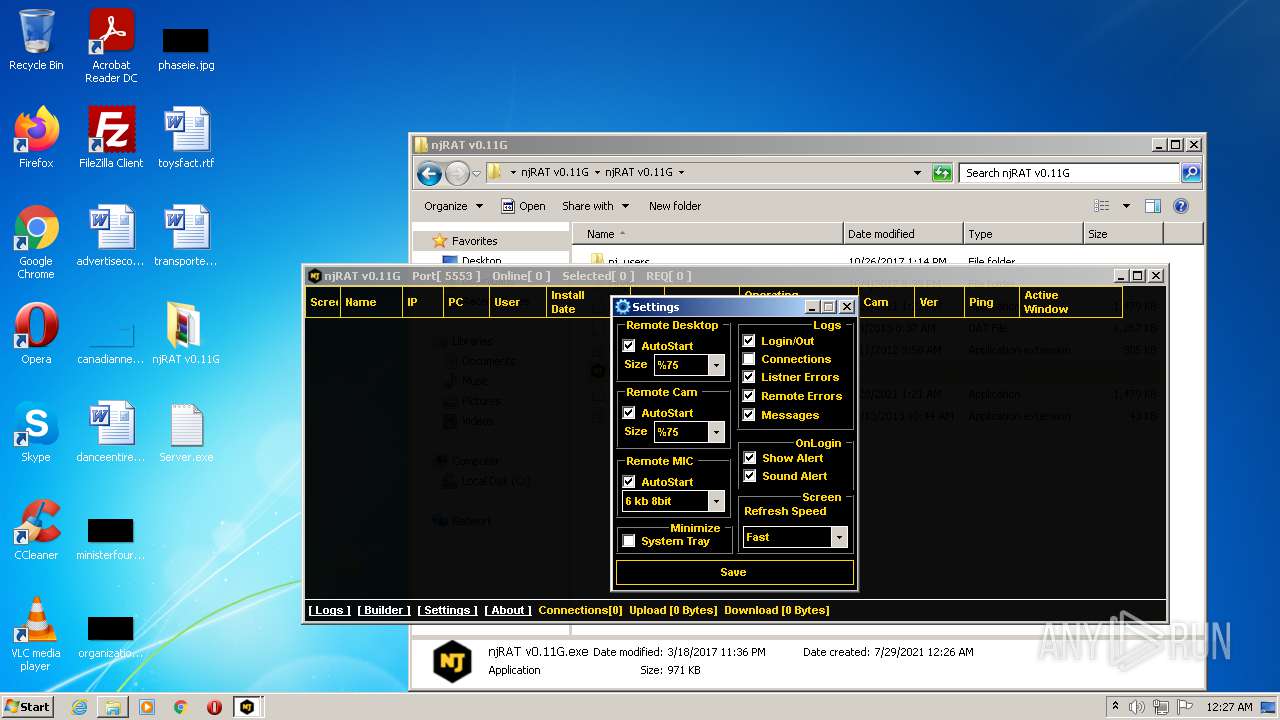
Task: Open njRAT Logs tab
Action: [329, 610]
